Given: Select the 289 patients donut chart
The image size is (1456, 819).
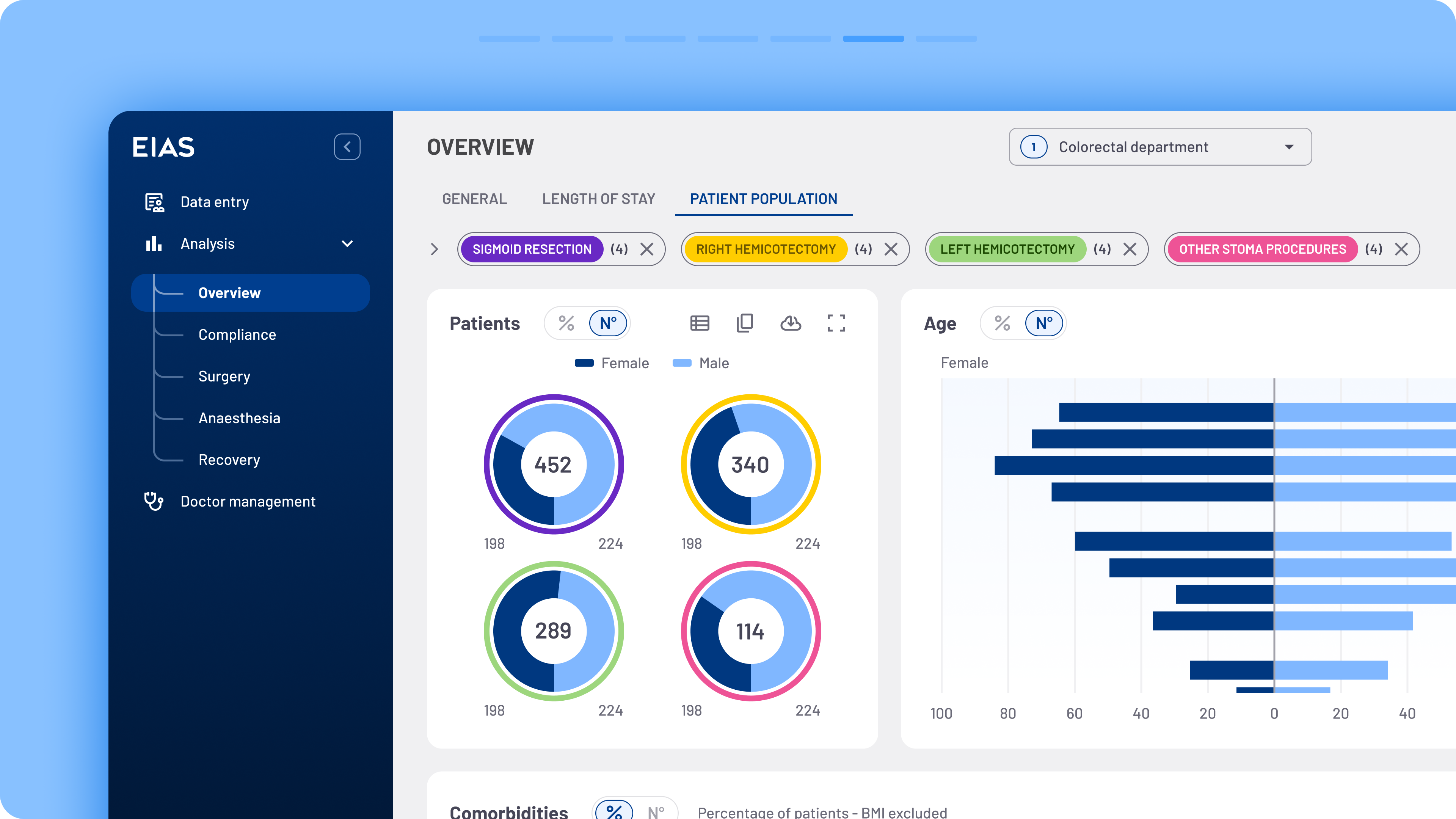Looking at the screenshot, I should pos(554,631).
